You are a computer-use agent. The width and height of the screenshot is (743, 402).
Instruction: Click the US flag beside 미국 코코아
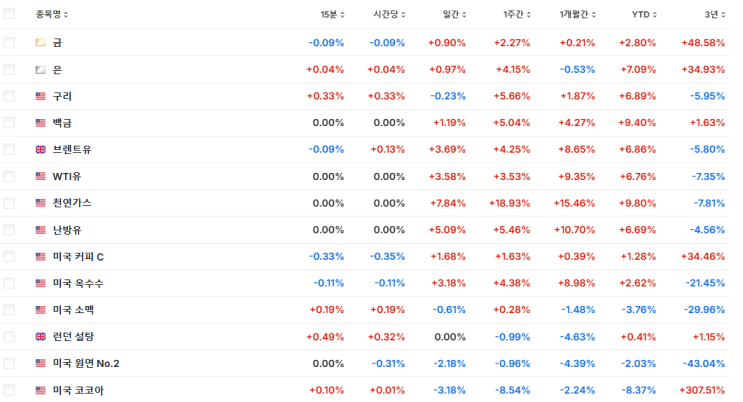tap(40, 390)
